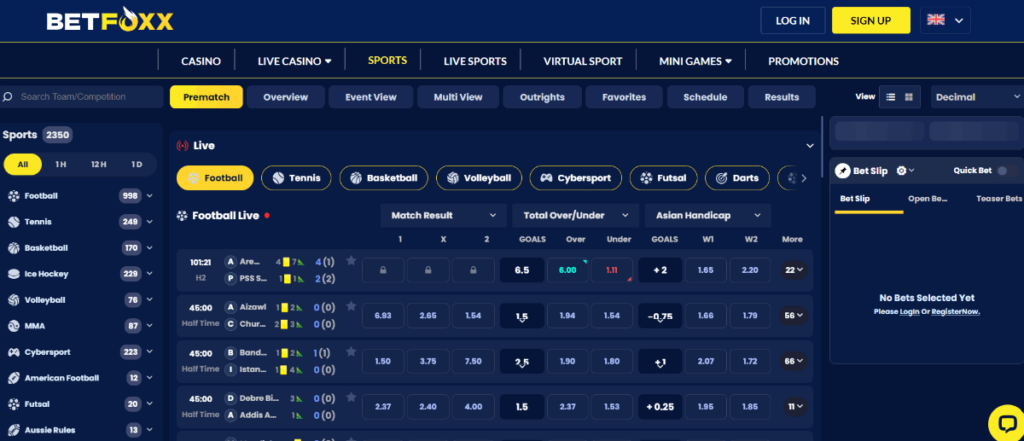Viewport: 1024px width, 441px height.
Task: Select the Cybersport live chip
Action: coord(575,178)
